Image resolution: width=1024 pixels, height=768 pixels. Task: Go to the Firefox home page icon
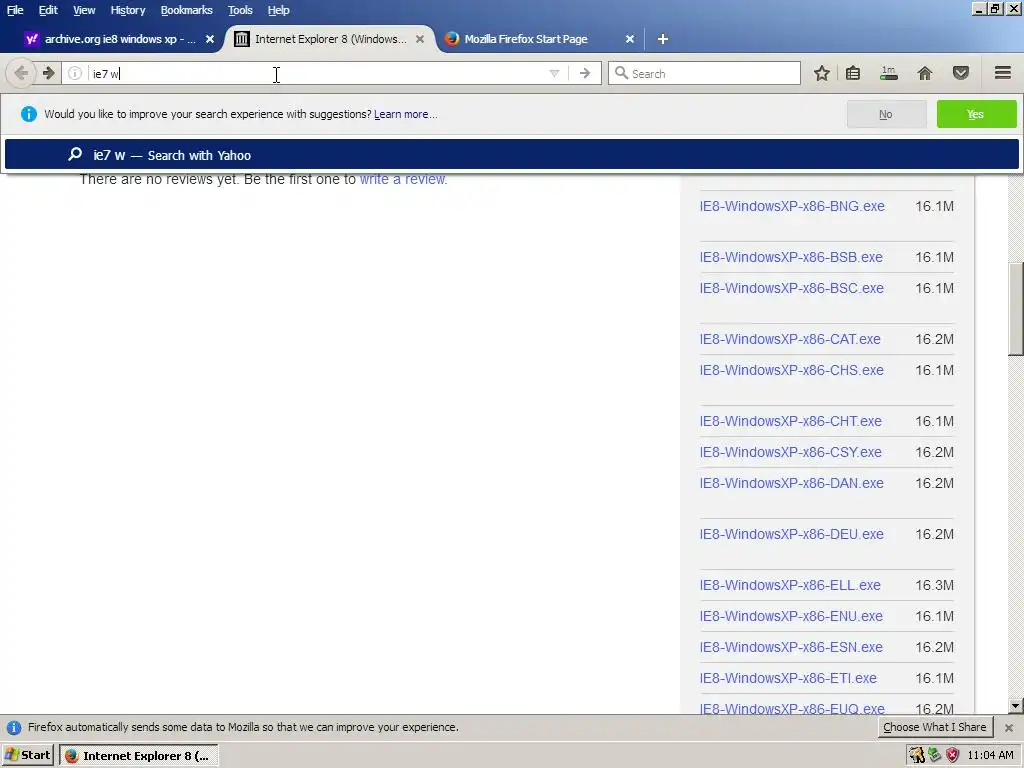pyautogui.click(x=924, y=73)
